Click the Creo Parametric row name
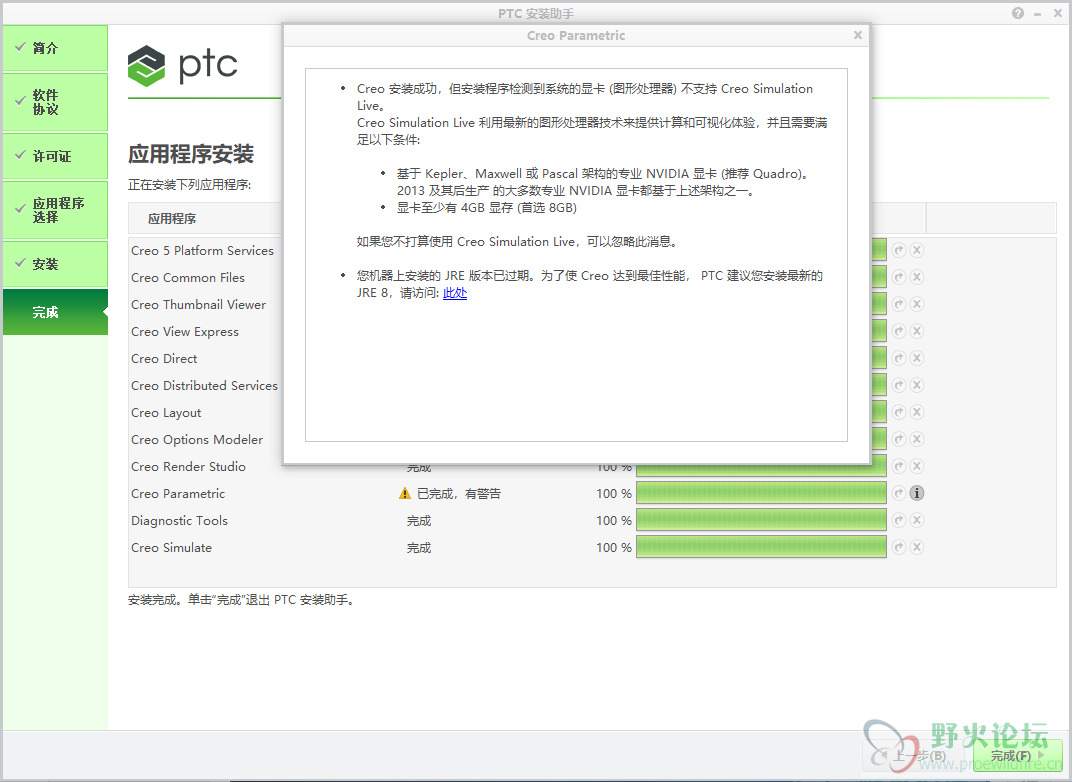Screen dimensions: 1072x782 point(178,494)
